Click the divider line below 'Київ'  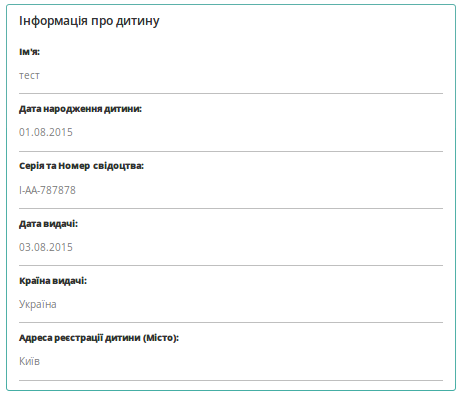coord(231,380)
